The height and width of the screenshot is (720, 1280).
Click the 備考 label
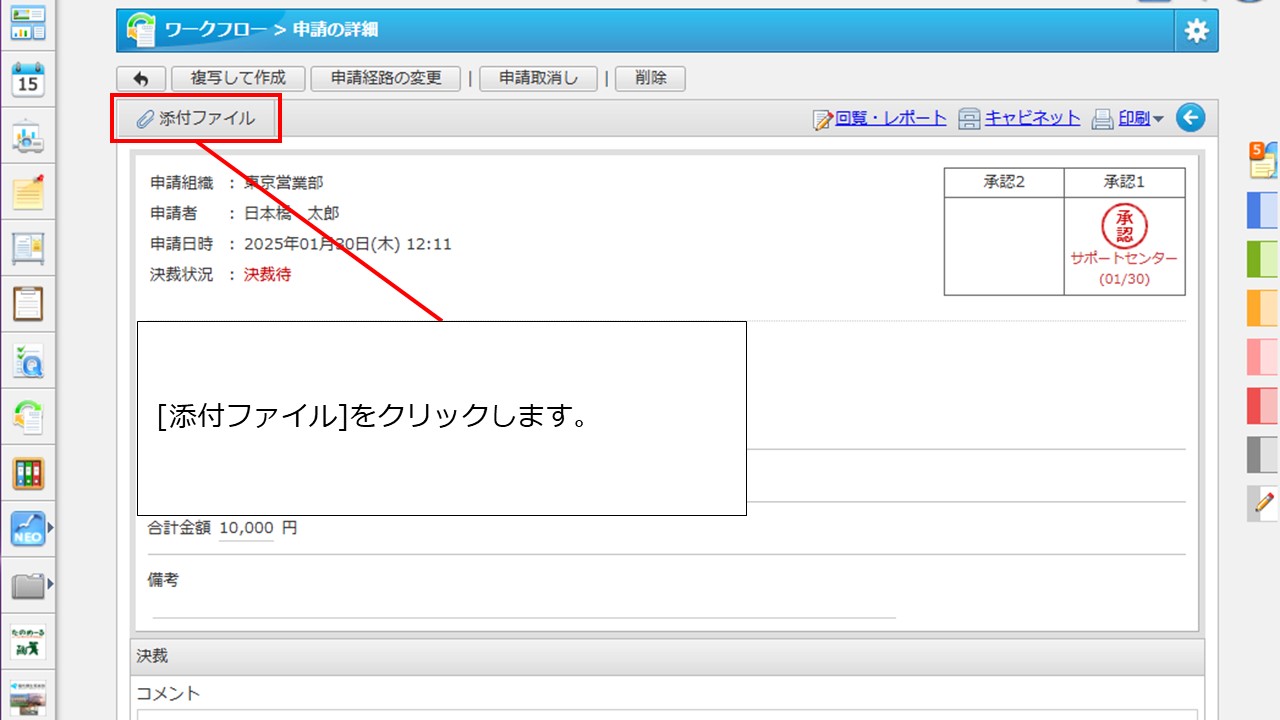click(x=163, y=580)
